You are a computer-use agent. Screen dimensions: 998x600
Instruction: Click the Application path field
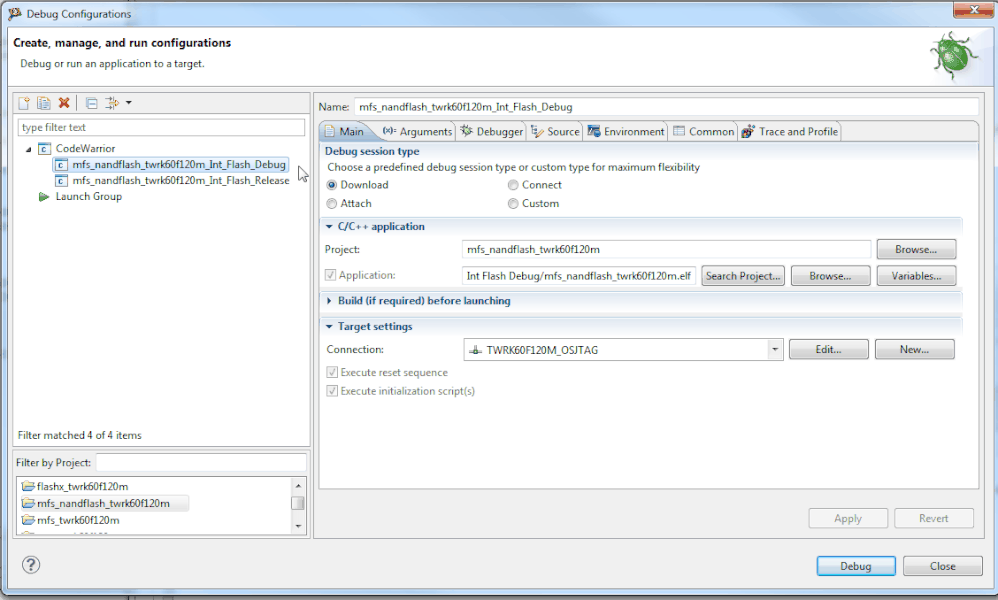[x=579, y=276]
